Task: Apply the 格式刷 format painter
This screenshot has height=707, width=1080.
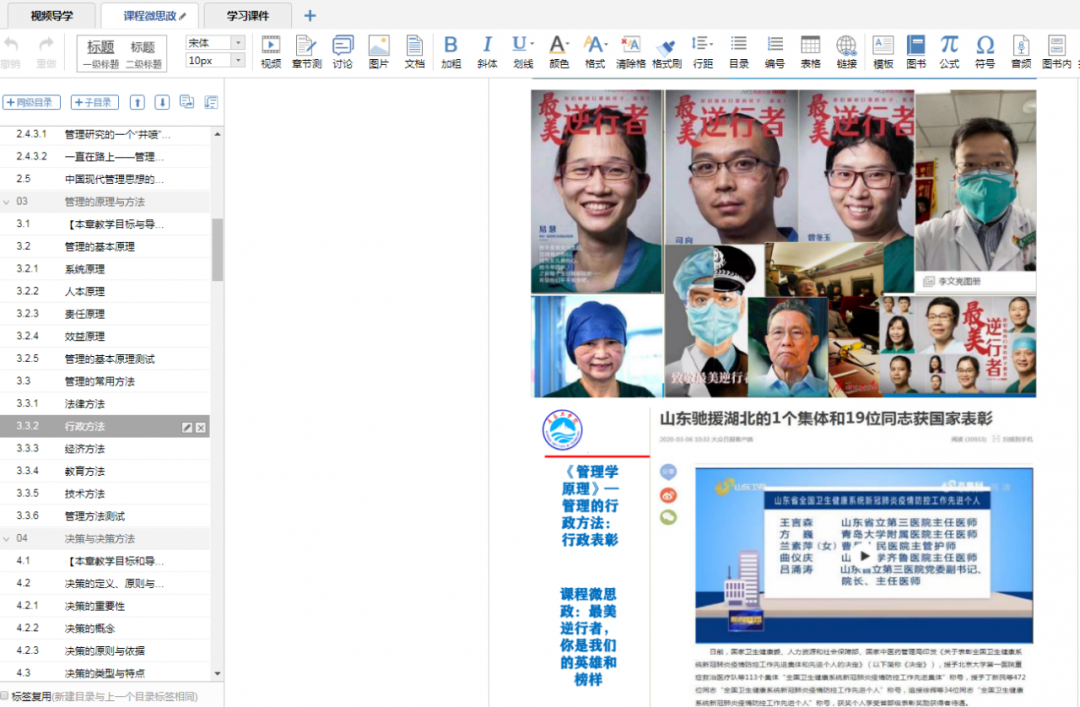Action: [668, 50]
